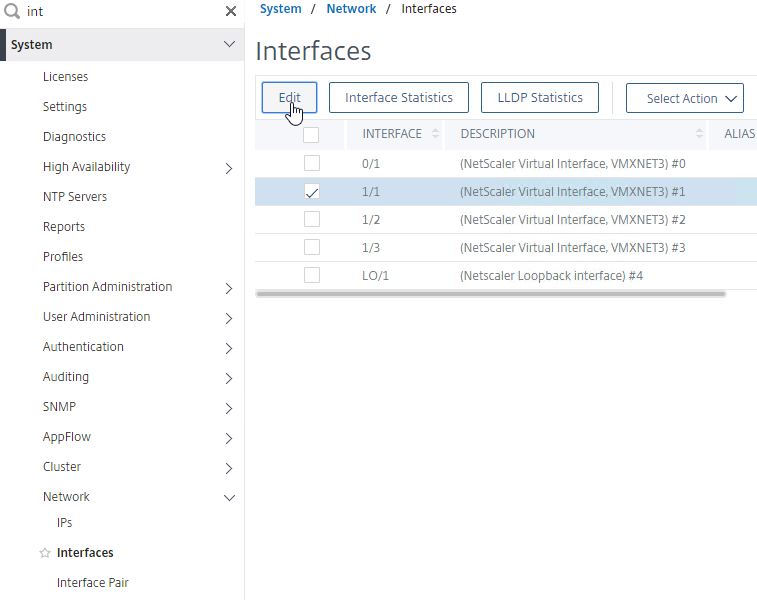Viewport: 757px width, 600px height.
Task: Open Reports in the sidebar
Action: (64, 227)
